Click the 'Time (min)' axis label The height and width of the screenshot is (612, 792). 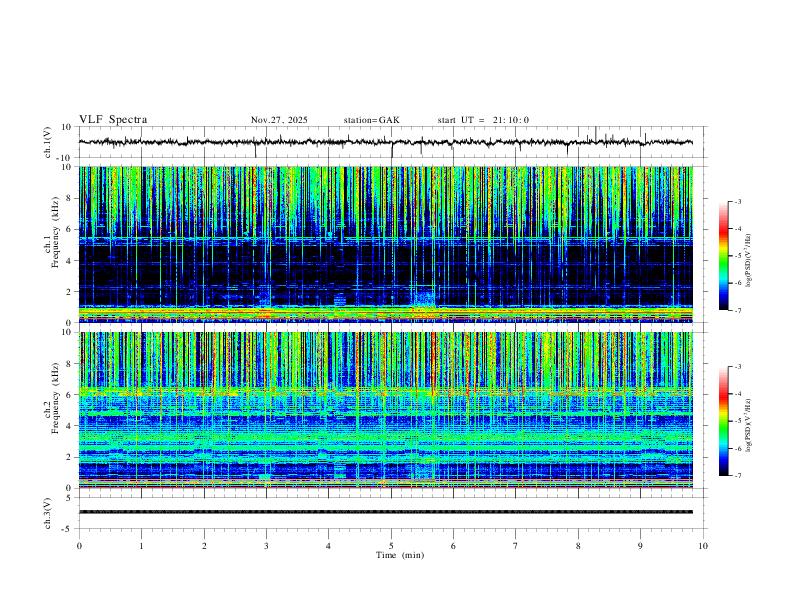pos(400,555)
